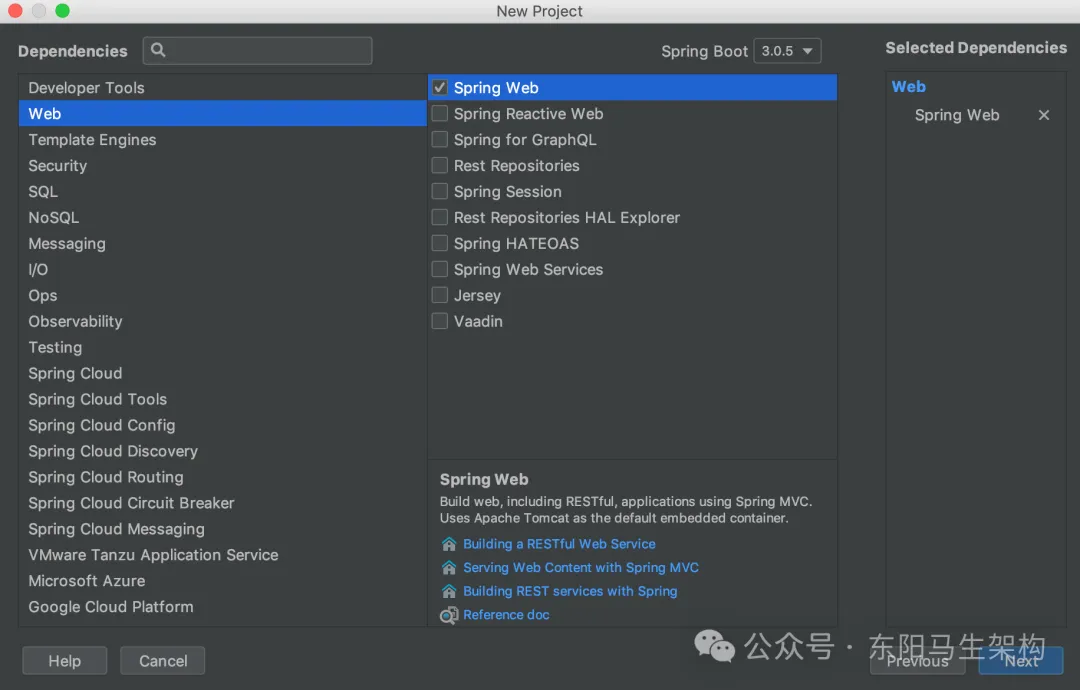Open the Reference doc link
The image size is (1080, 690).
tap(506, 615)
